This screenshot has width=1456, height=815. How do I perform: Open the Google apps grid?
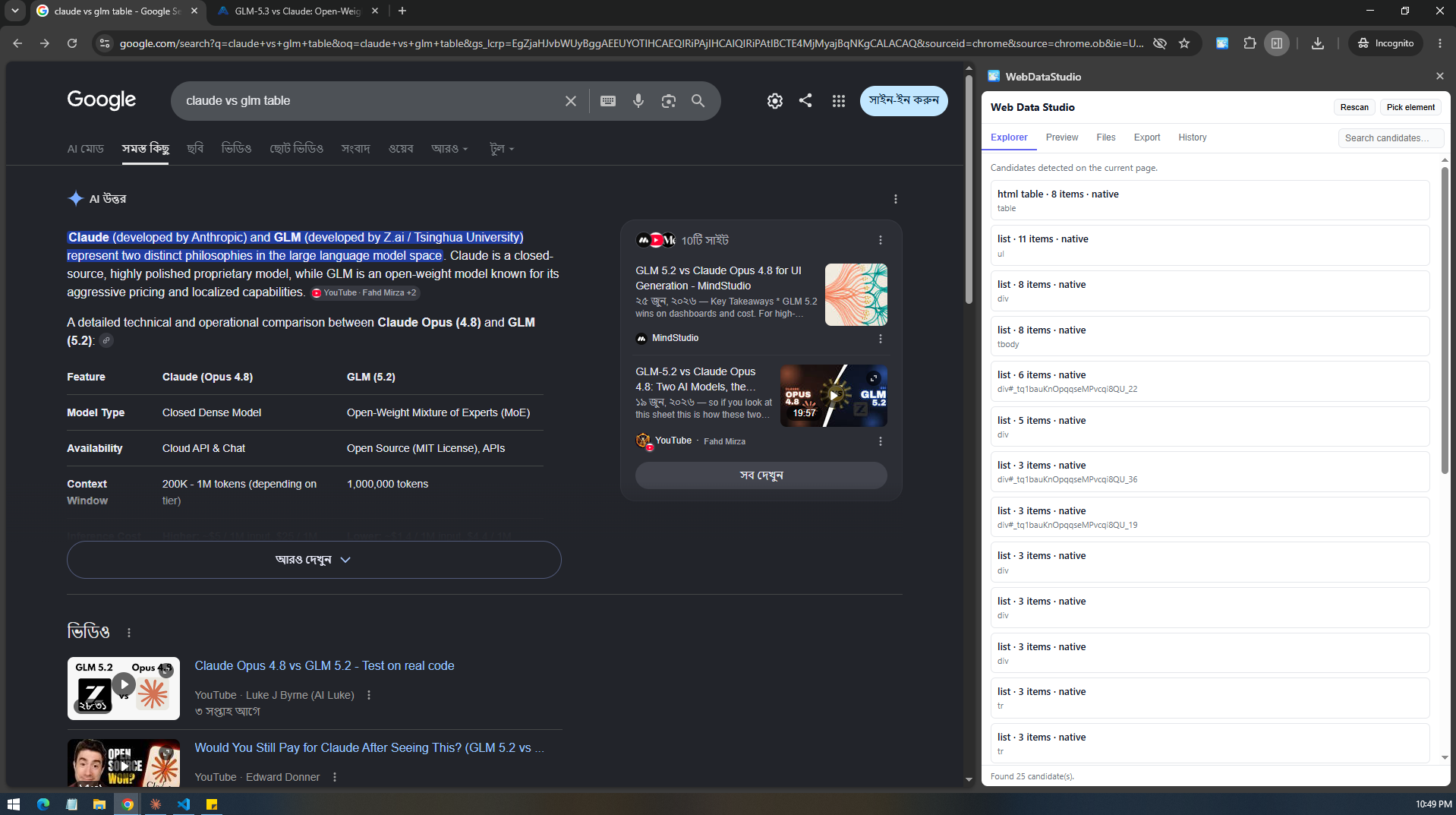pyautogui.click(x=838, y=101)
